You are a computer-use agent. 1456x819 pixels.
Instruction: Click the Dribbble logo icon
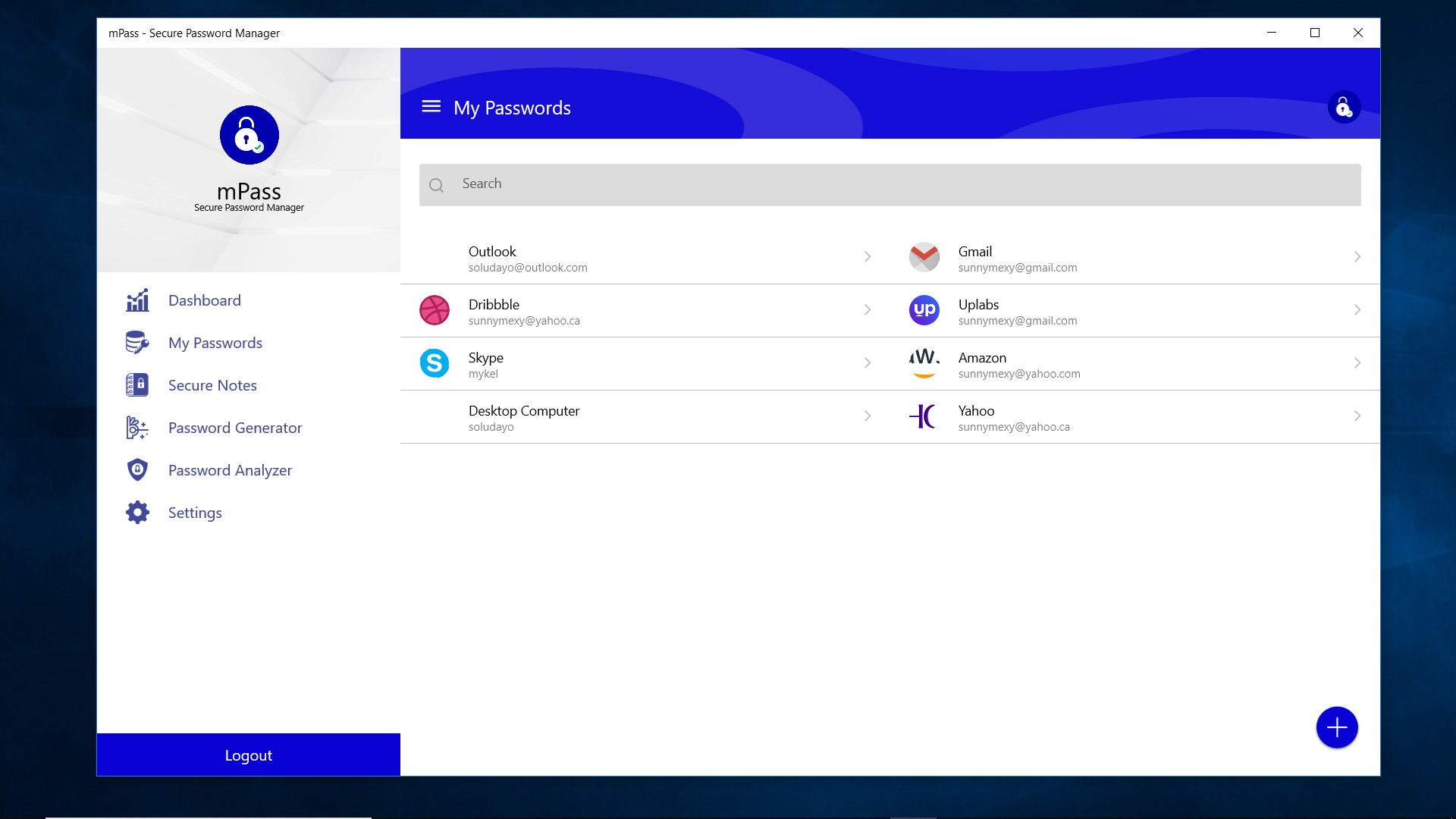click(x=435, y=310)
